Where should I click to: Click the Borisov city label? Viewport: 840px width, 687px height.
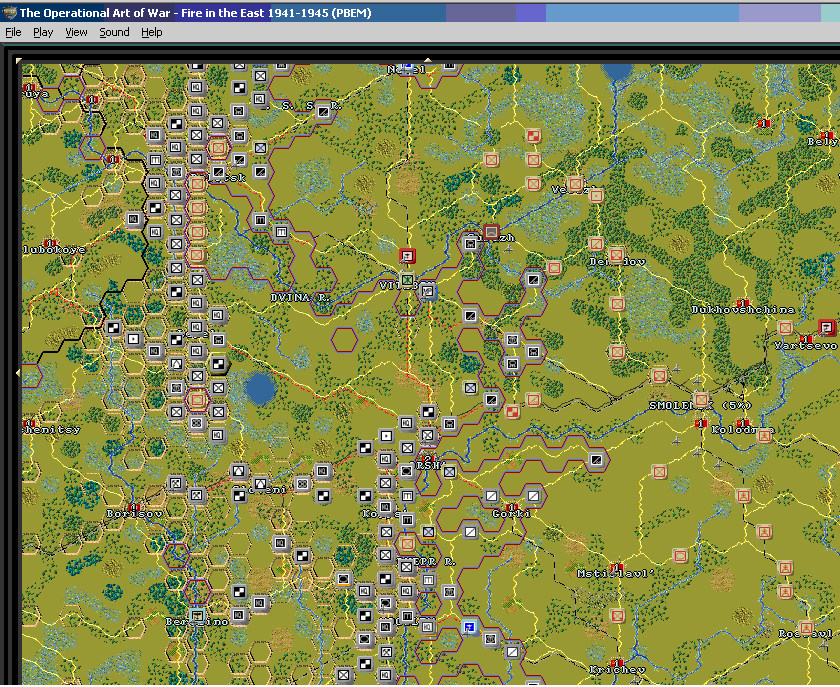pos(134,513)
